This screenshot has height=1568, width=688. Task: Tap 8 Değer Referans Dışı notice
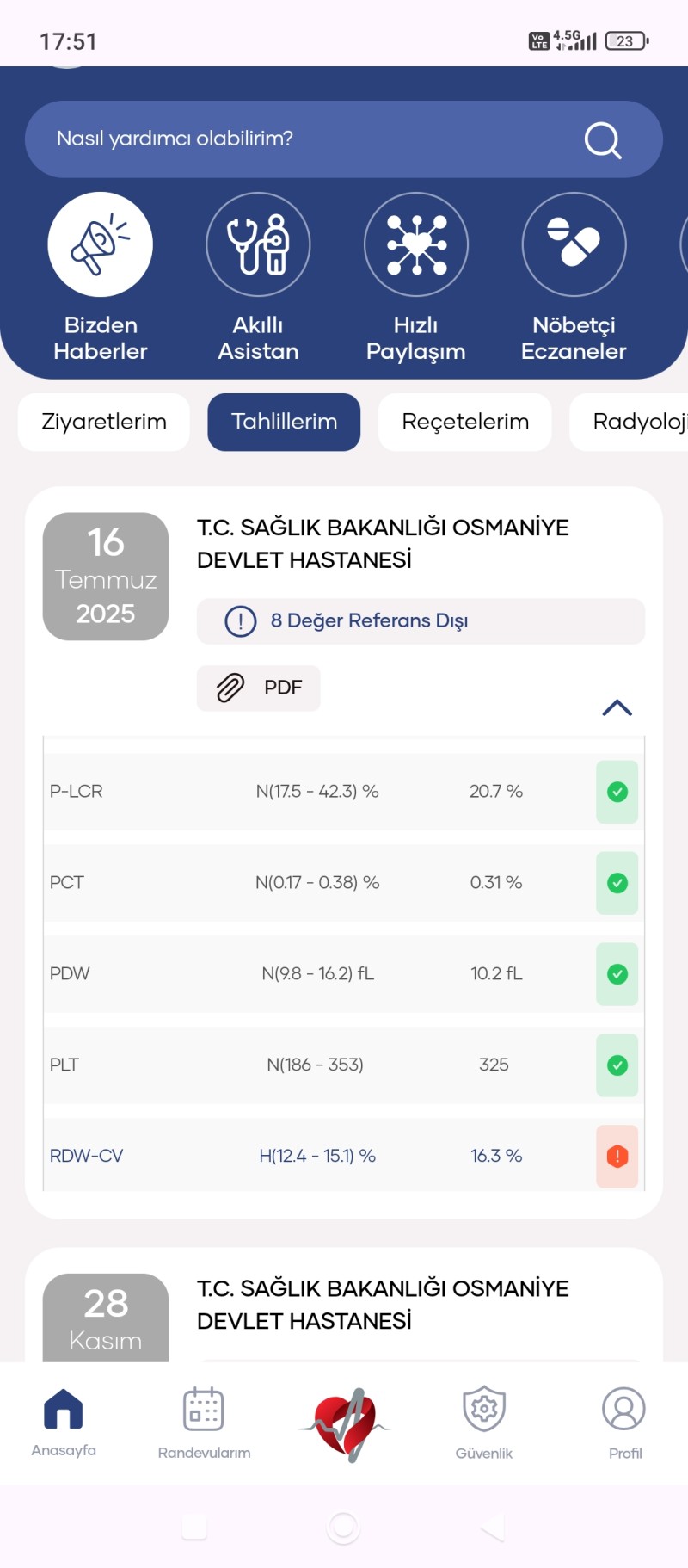[421, 620]
